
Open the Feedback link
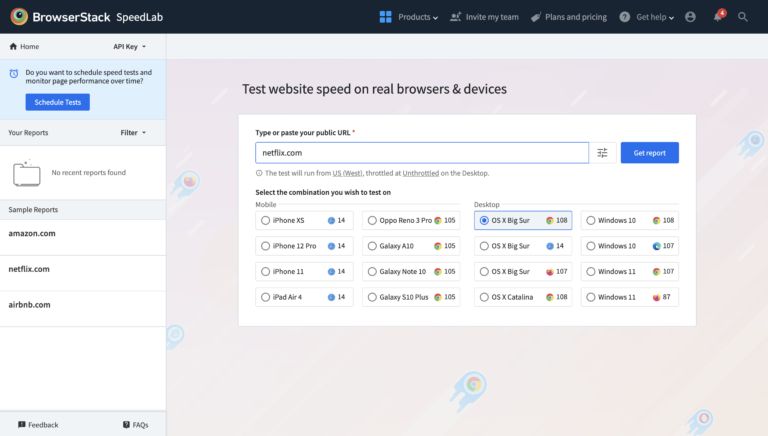38,425
